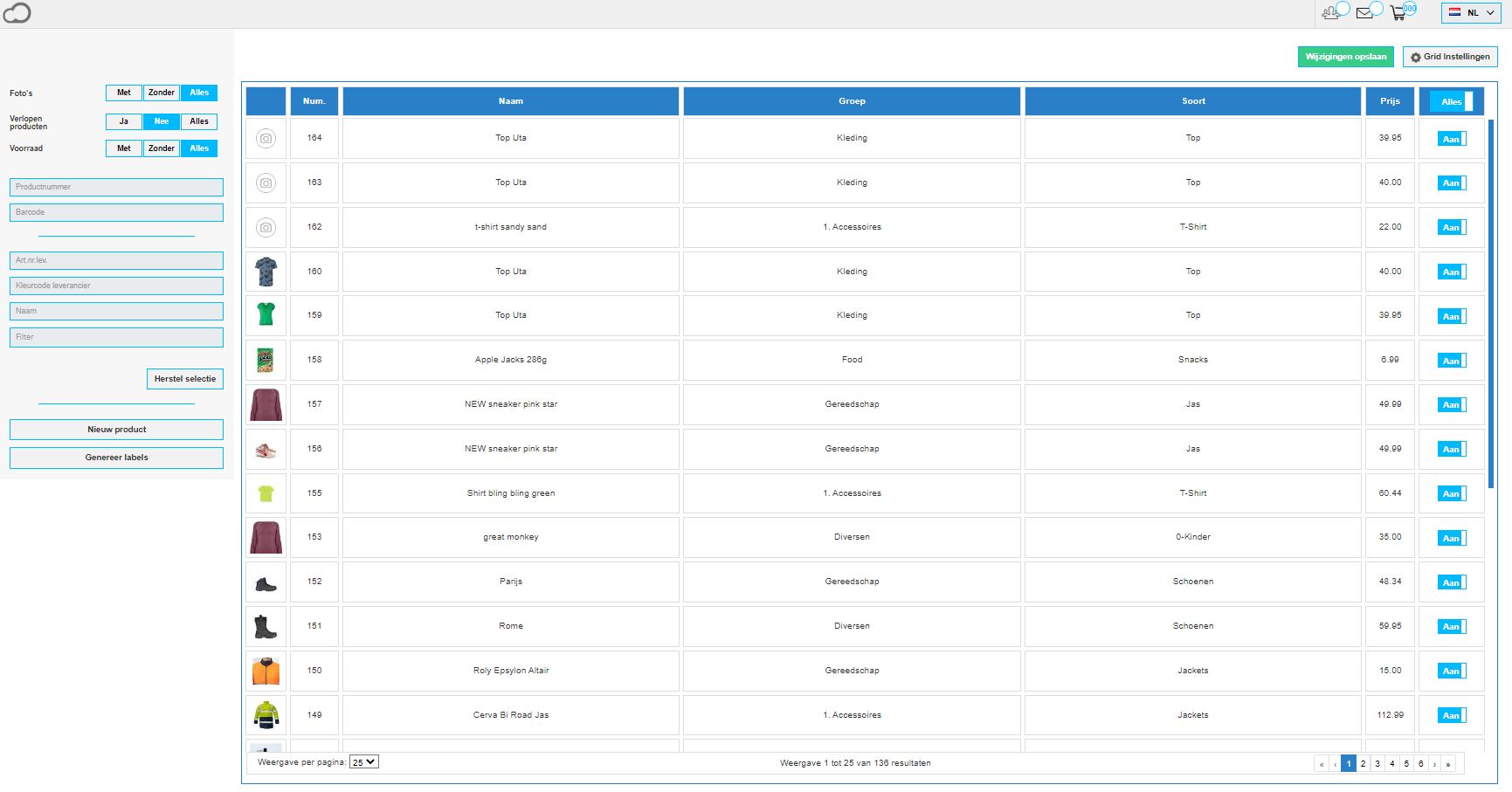Click the cloud logo icon
This screenshot has width=1512, height=792.
pyautogui.click(x=17, y=13)
